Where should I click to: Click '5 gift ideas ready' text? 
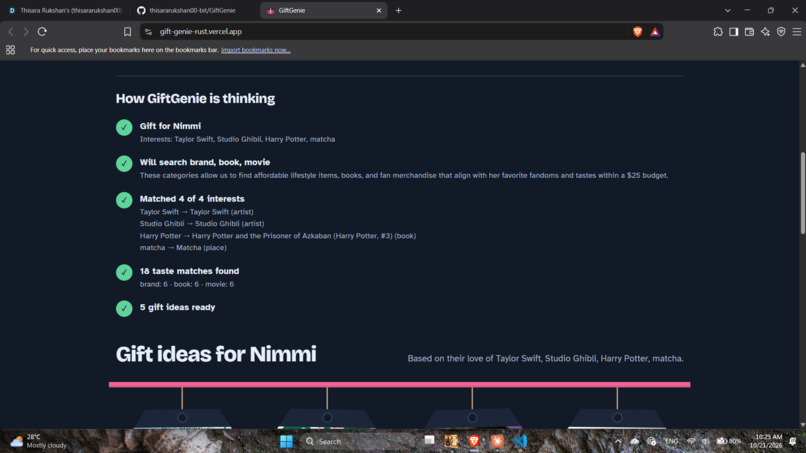pyautogui.click(x=177, y=307)
